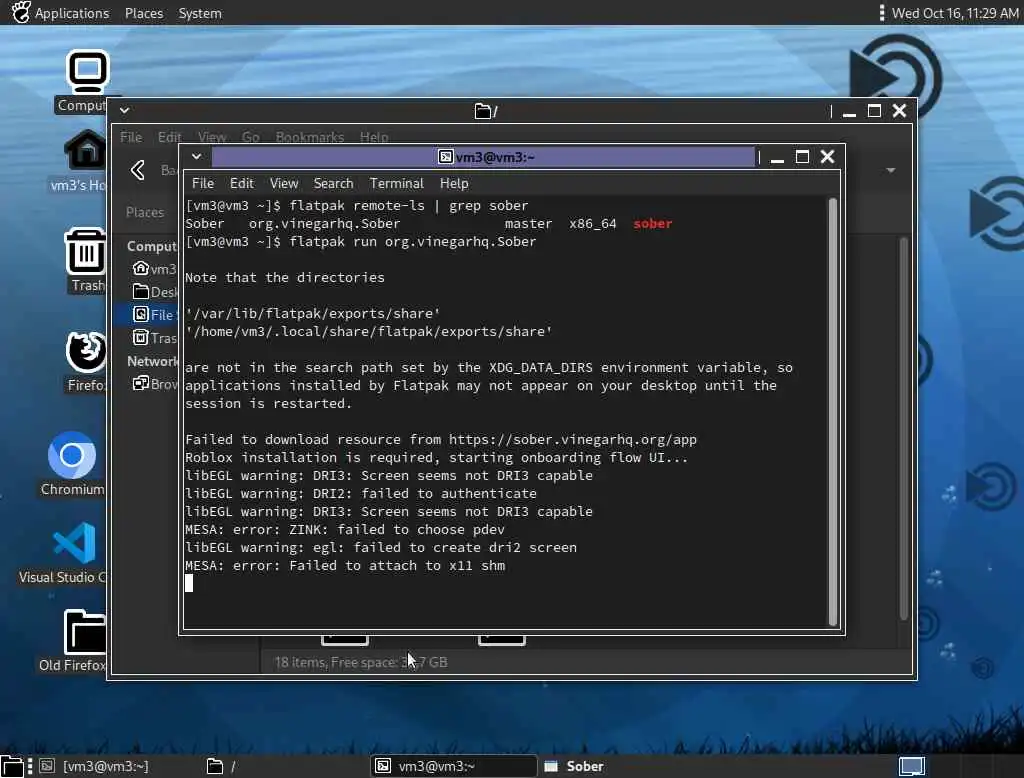Close the terminal window

tap(827, 157)
